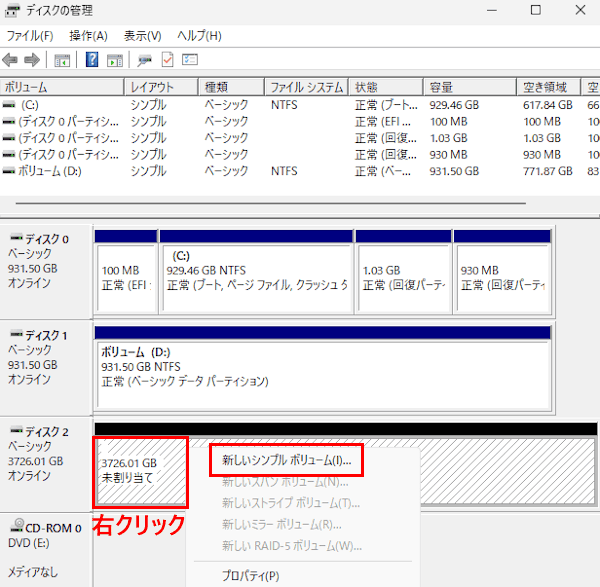Click disabled 新しい RAID-5 ボリューム(W)... entry

[292, 546]
